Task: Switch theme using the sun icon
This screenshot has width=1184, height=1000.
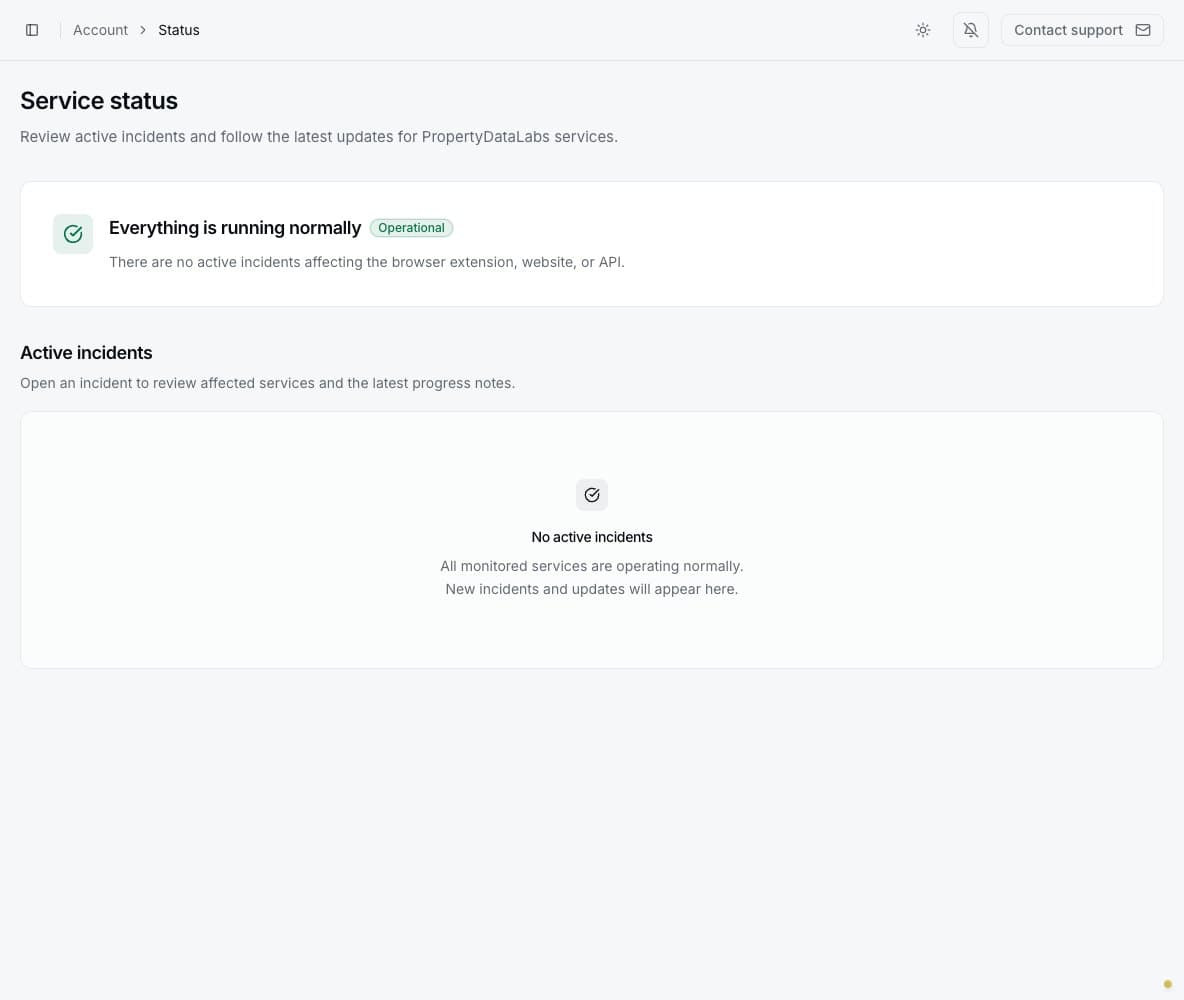Action: (x=923, y=30)
